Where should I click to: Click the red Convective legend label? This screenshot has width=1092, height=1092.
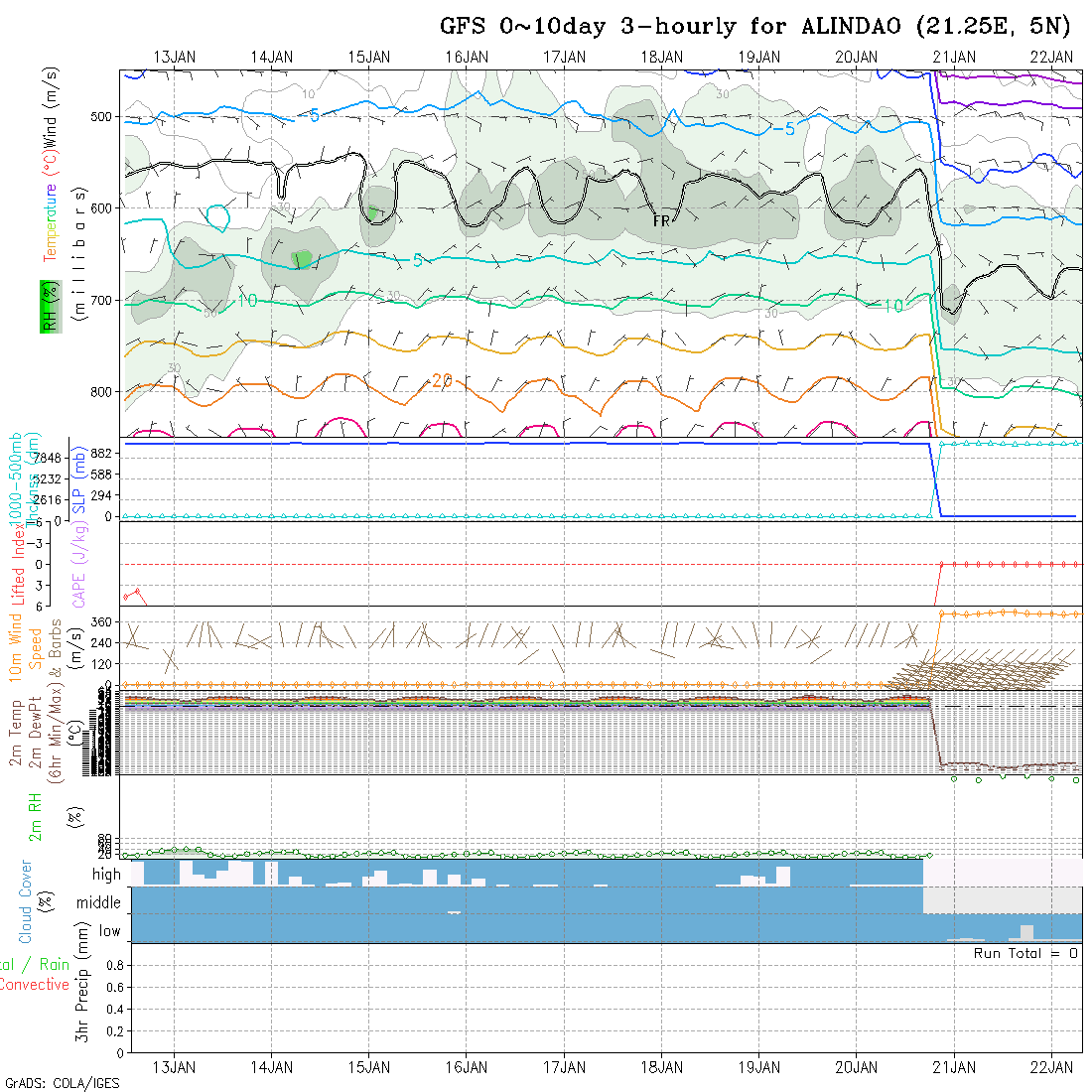pyautogui.click(x=34, y=985)
